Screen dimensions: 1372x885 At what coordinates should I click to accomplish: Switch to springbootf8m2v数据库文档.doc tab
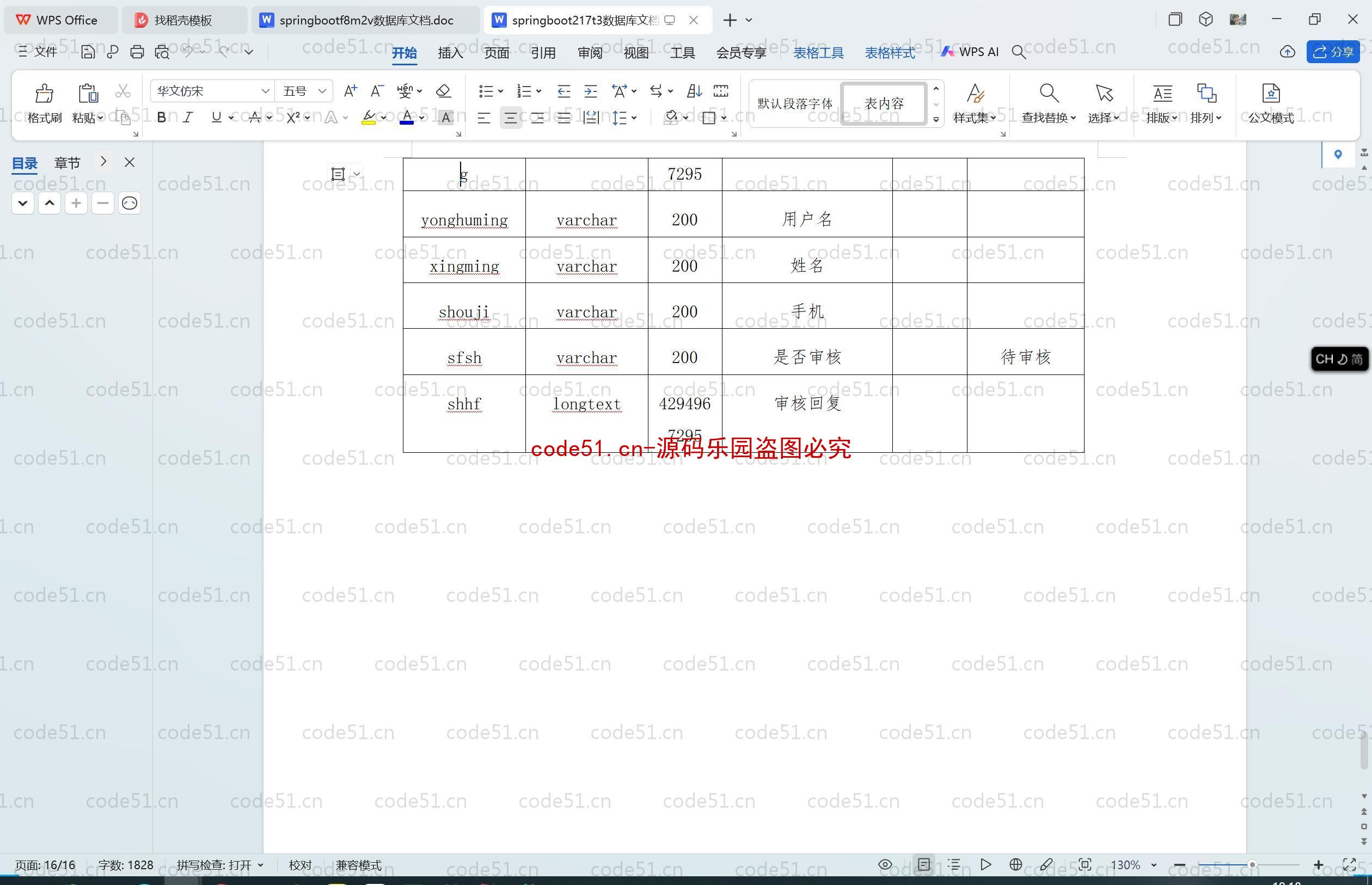[x=365, y=20]
